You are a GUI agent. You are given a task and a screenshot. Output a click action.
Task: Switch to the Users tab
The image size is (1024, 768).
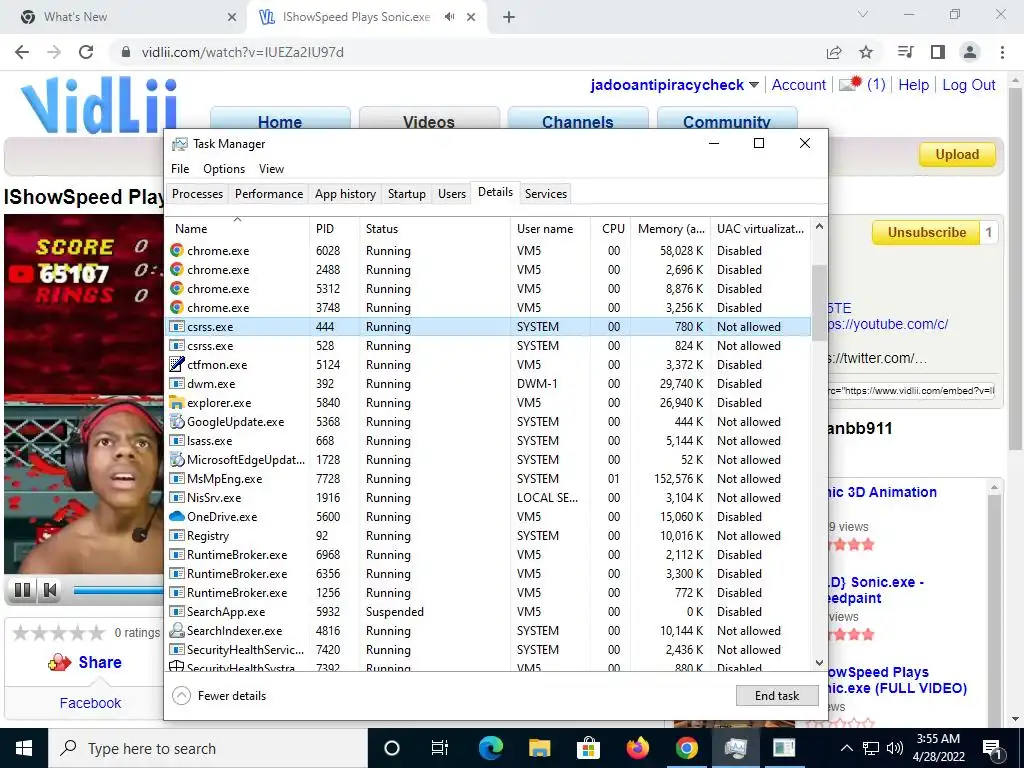coord(452,194)
